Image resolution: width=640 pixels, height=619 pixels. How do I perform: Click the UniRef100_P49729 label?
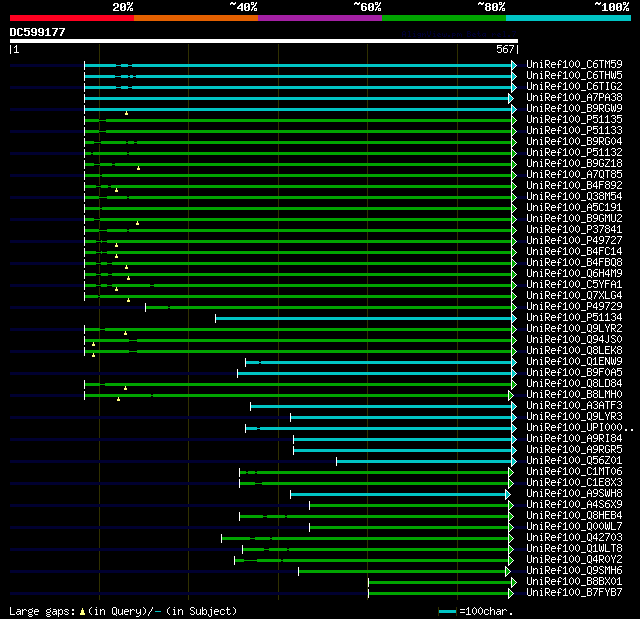click(574, 307)
